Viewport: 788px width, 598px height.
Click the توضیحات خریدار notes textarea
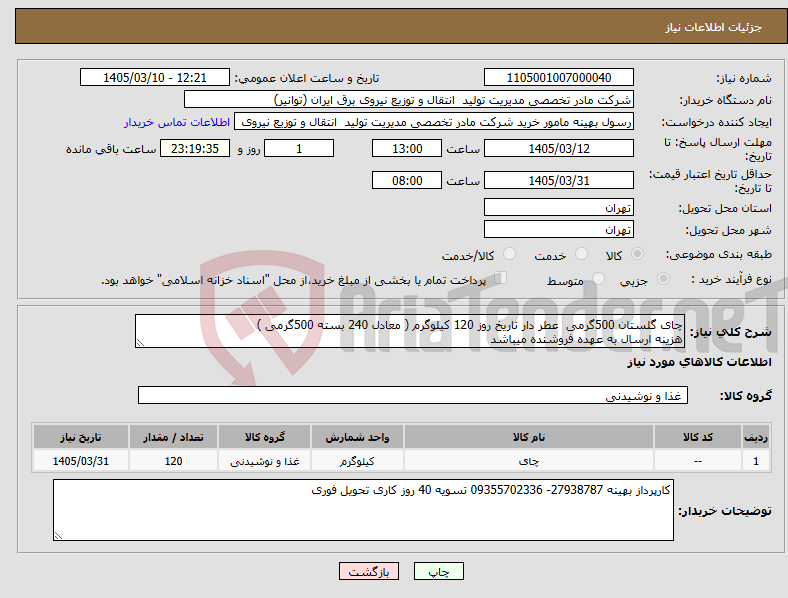[x=363, y=510]
